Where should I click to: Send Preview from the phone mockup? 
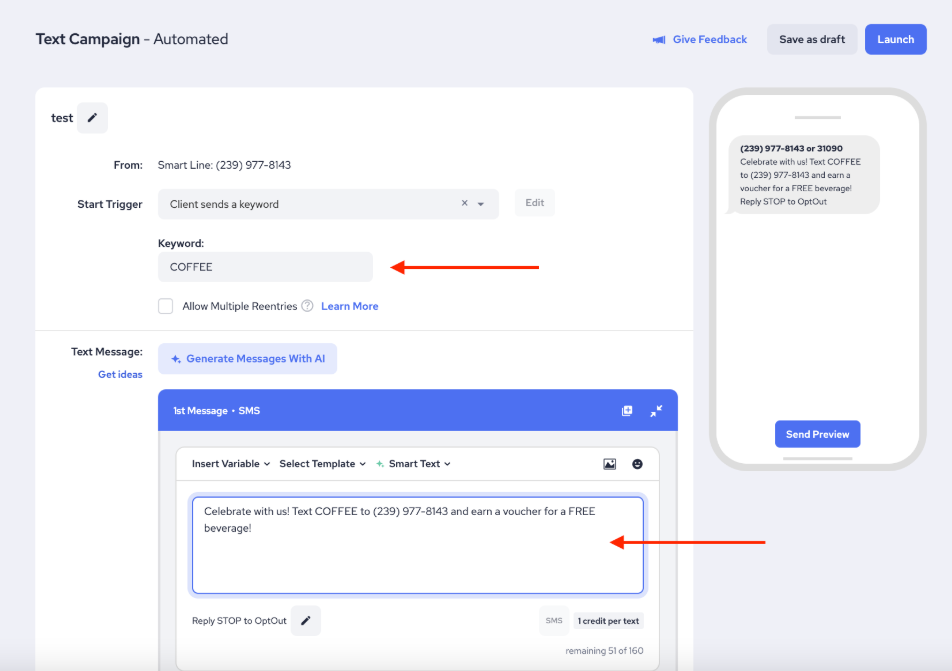(x=817, y=434)
